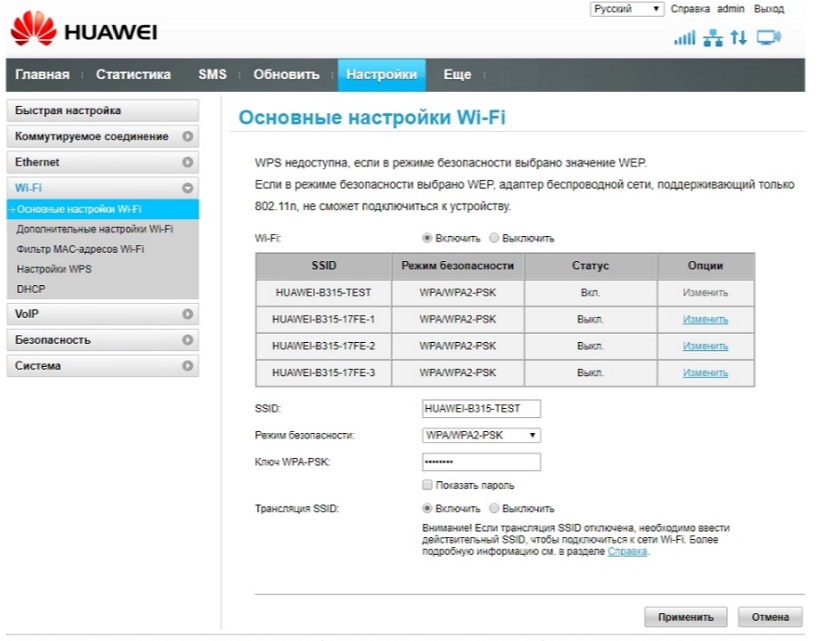Check the mobile signal strength icon
Screen dimensions: 832x641
(684, 38)
